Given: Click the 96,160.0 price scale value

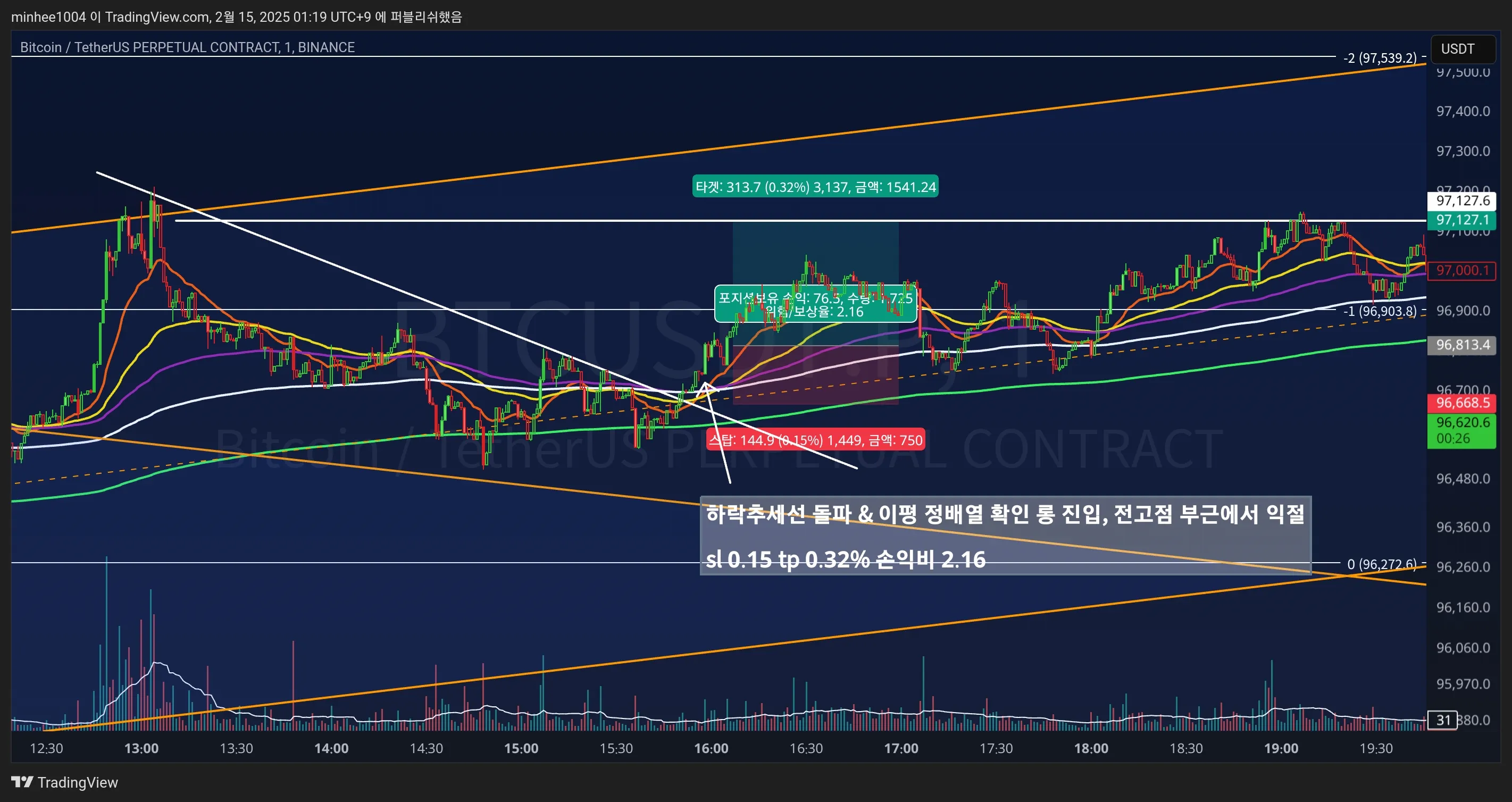Looking at the screenshot, I should pos(1463,607).
